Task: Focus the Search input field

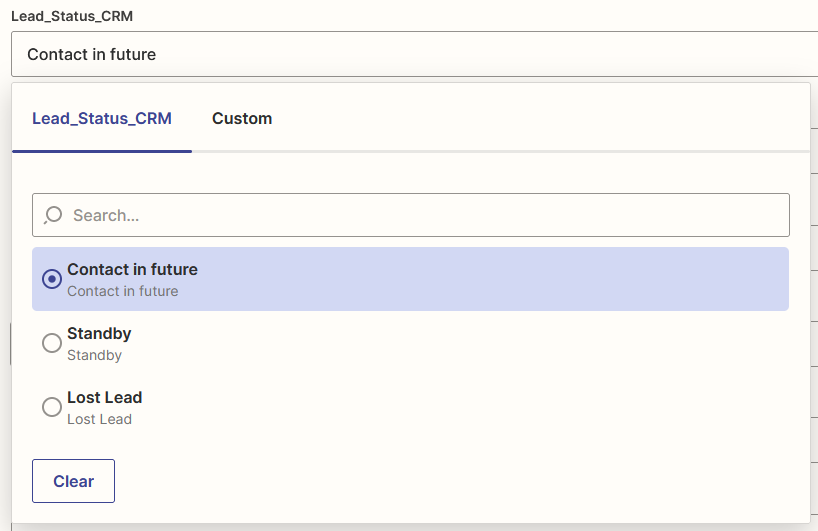Action: point(420,215)
